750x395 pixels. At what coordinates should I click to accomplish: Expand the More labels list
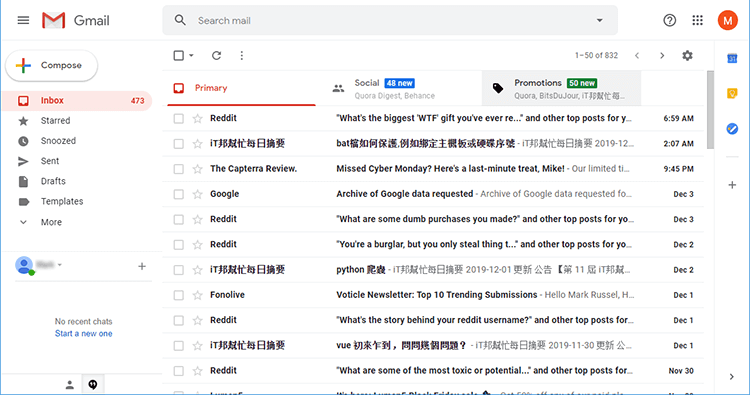point(51,222)
